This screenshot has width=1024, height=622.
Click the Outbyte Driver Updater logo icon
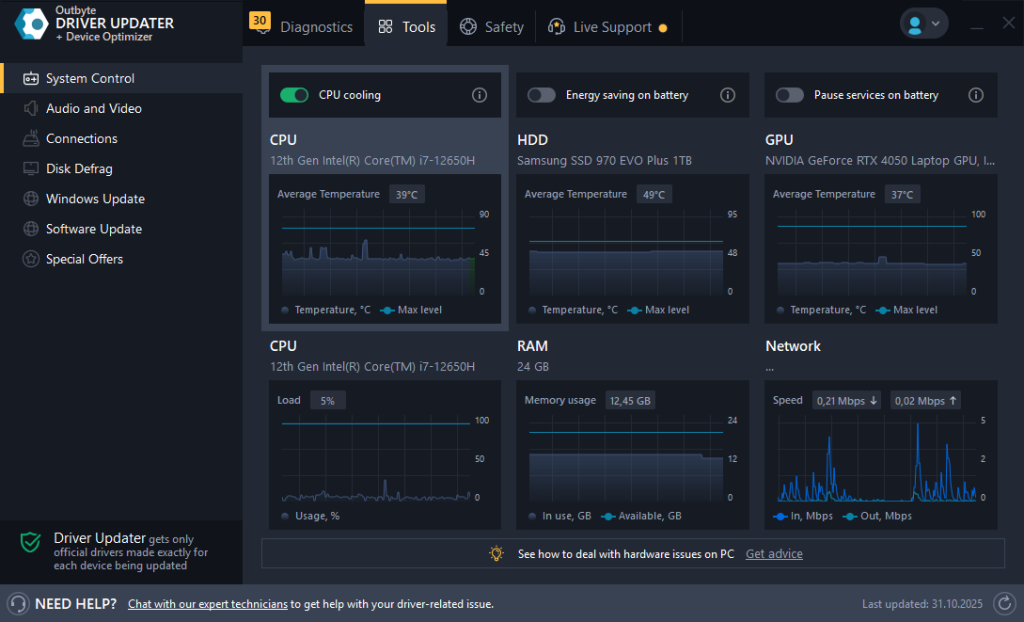pyautogui.click(x=31, y=23)
